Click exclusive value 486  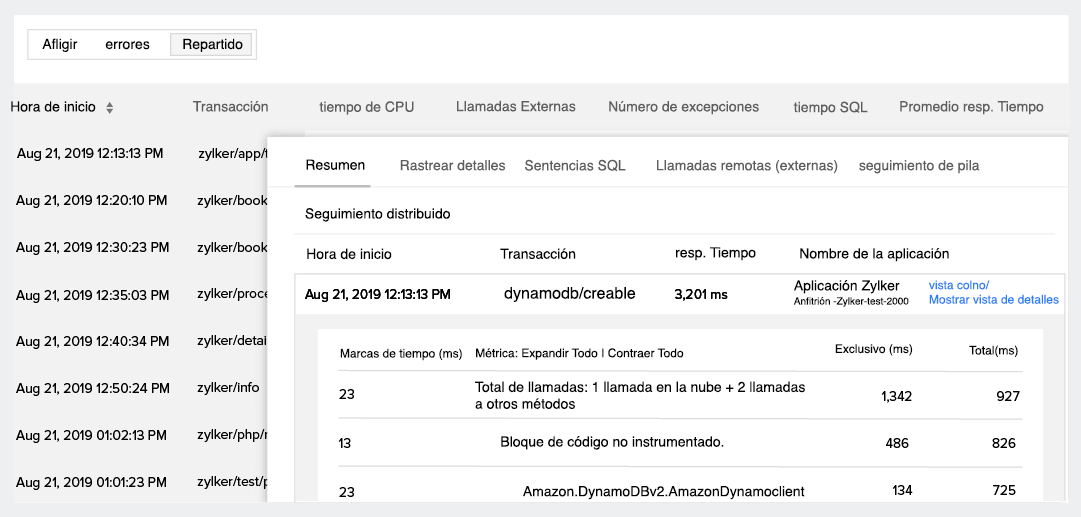897,443
